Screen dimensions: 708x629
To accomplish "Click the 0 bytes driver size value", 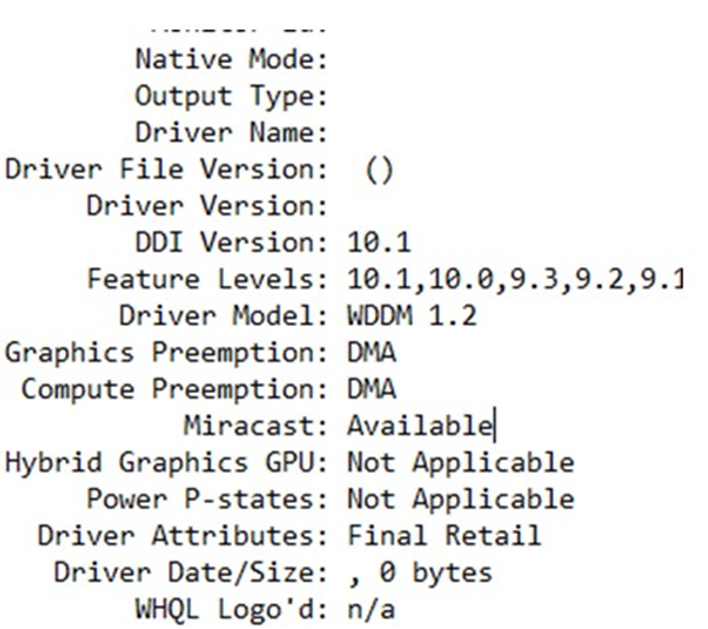I will click(x=436, y=573).
